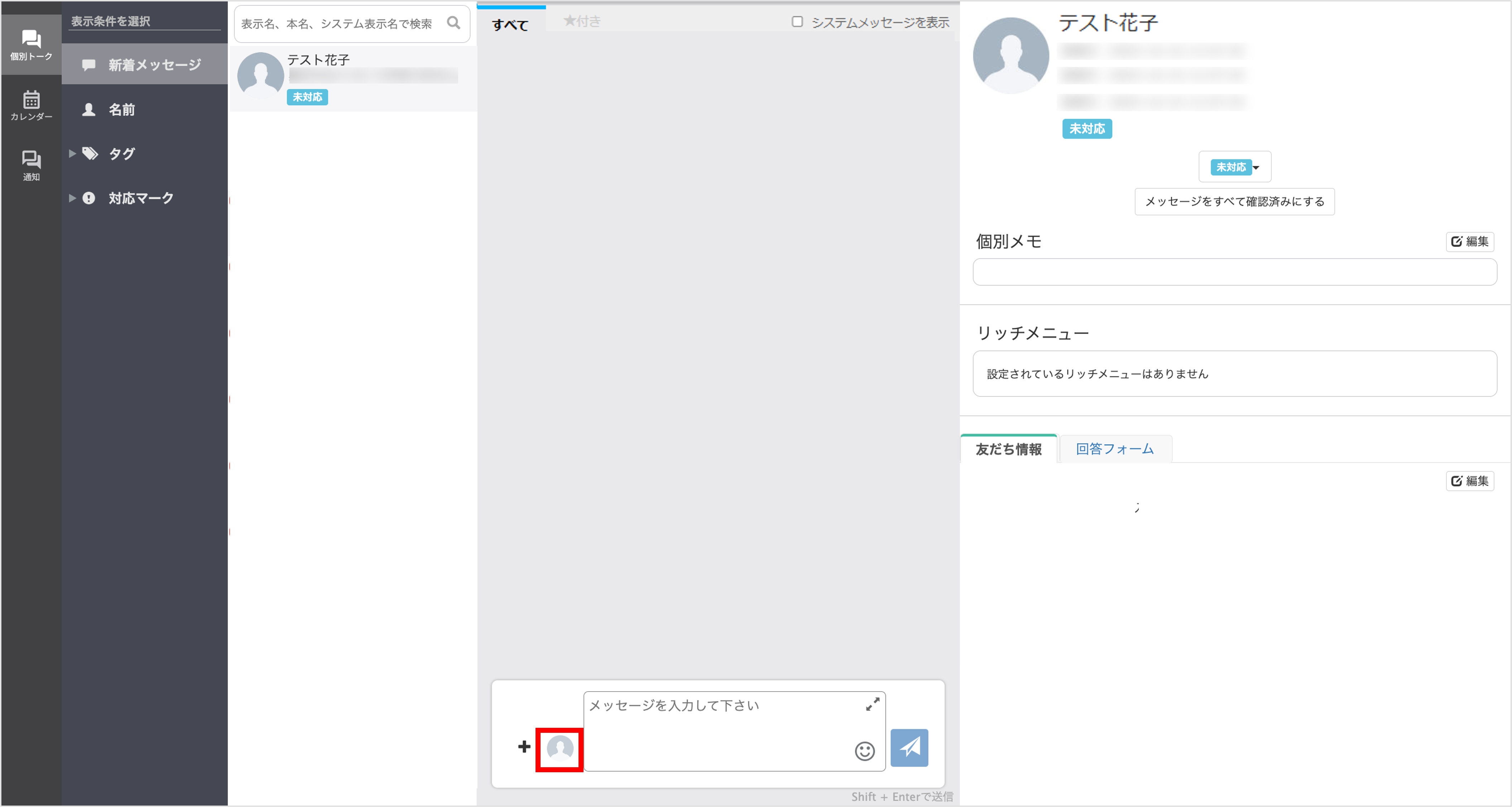Viewport: 1512px width, 807px height.
Task: Open the カレンダー view from the sidebar
Action: (30, 106)
